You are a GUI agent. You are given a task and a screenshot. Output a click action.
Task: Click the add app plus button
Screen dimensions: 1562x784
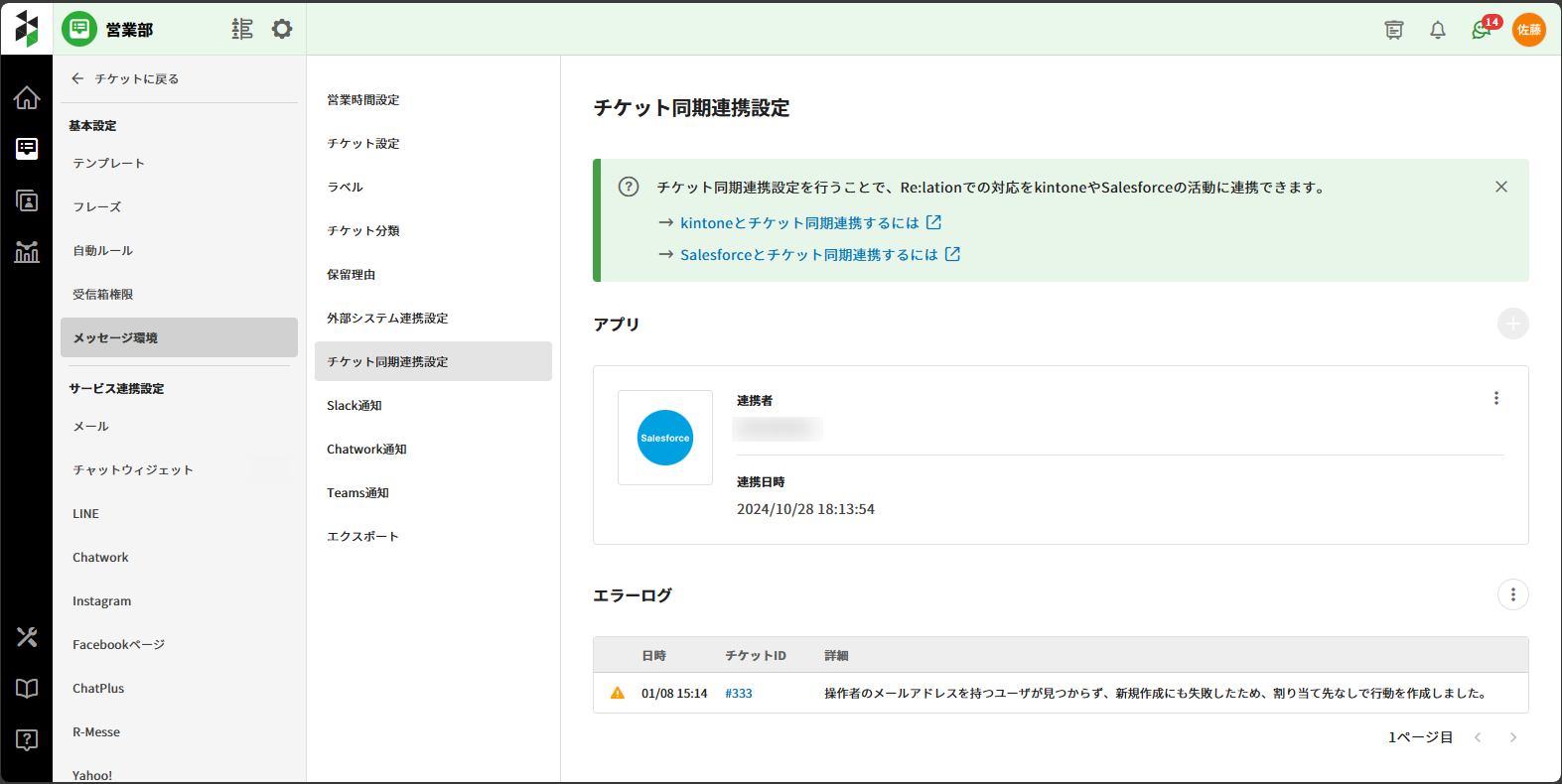pyautogui.click(x=1512, y=324)
